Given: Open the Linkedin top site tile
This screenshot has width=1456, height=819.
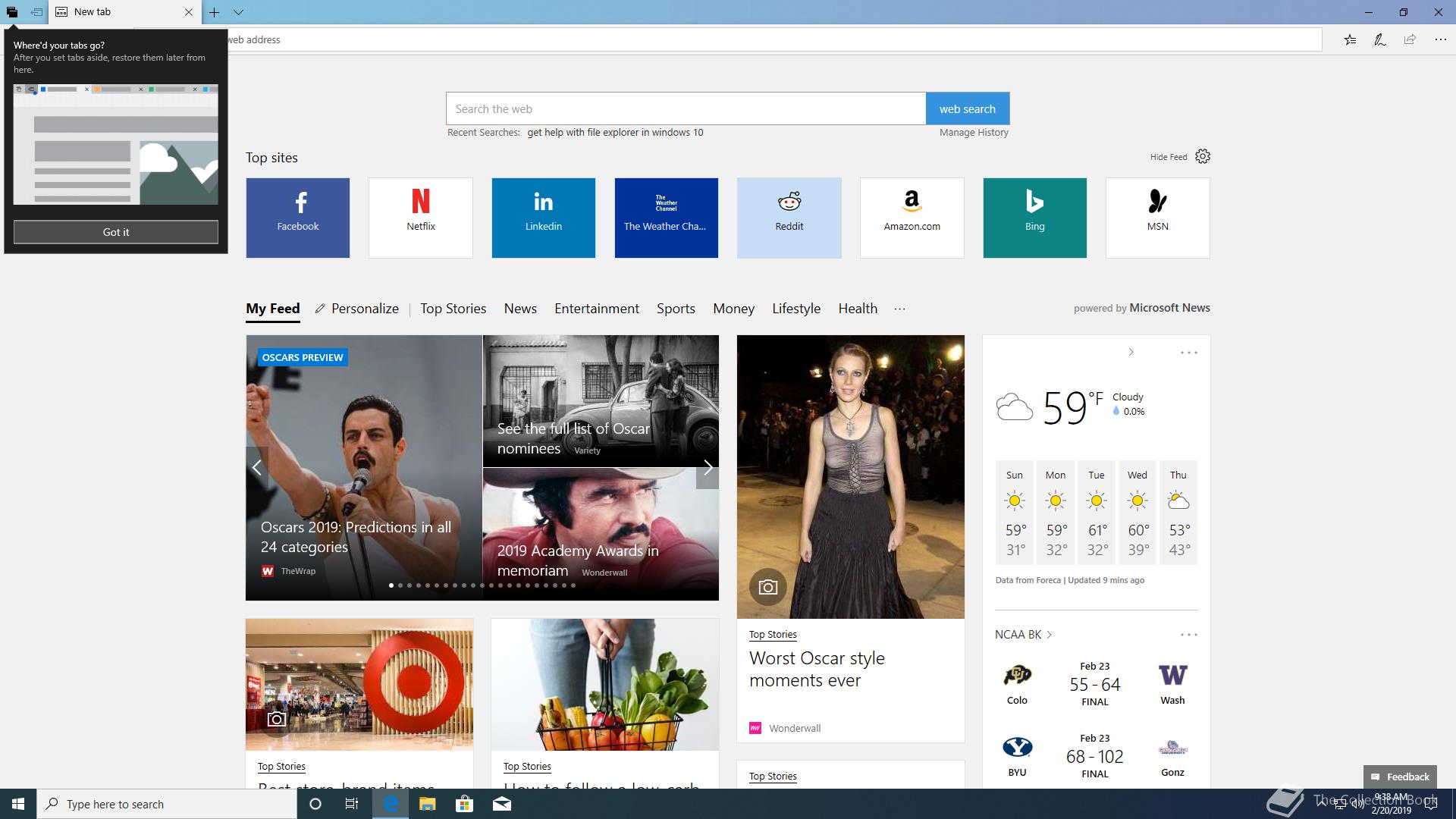Looking at the screenshot, I should pos(544,218).
